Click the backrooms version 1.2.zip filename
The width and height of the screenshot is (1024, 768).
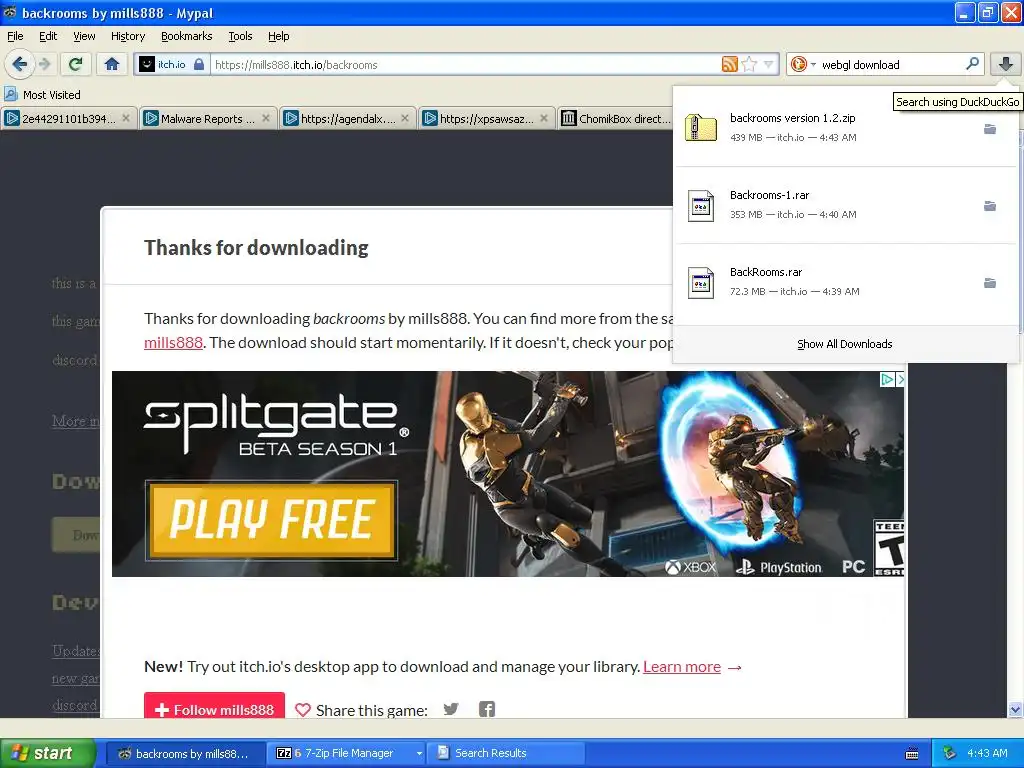pos(792,118)
